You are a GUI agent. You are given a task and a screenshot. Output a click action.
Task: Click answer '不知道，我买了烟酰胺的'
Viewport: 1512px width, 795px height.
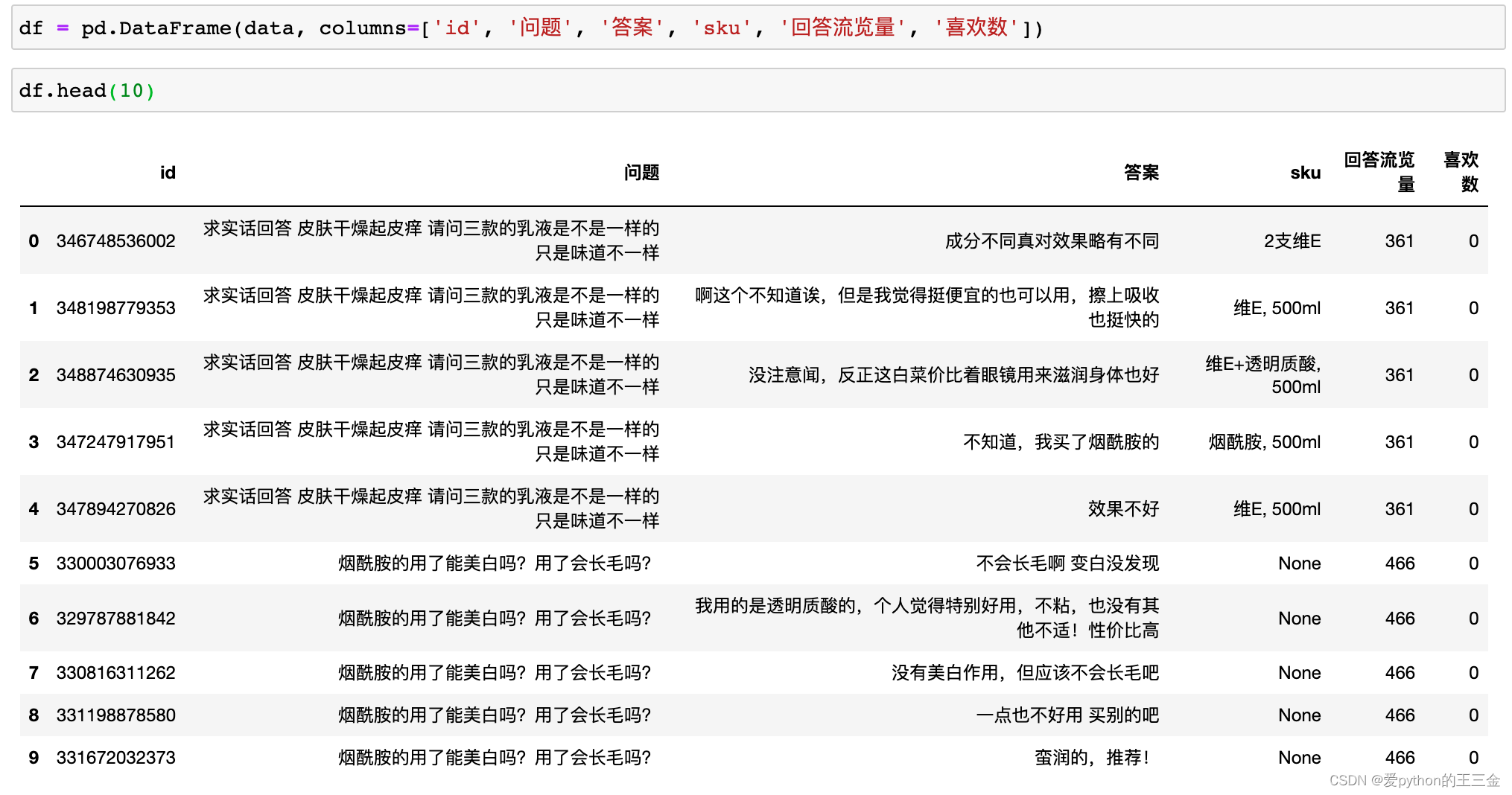pos(1061,442)
